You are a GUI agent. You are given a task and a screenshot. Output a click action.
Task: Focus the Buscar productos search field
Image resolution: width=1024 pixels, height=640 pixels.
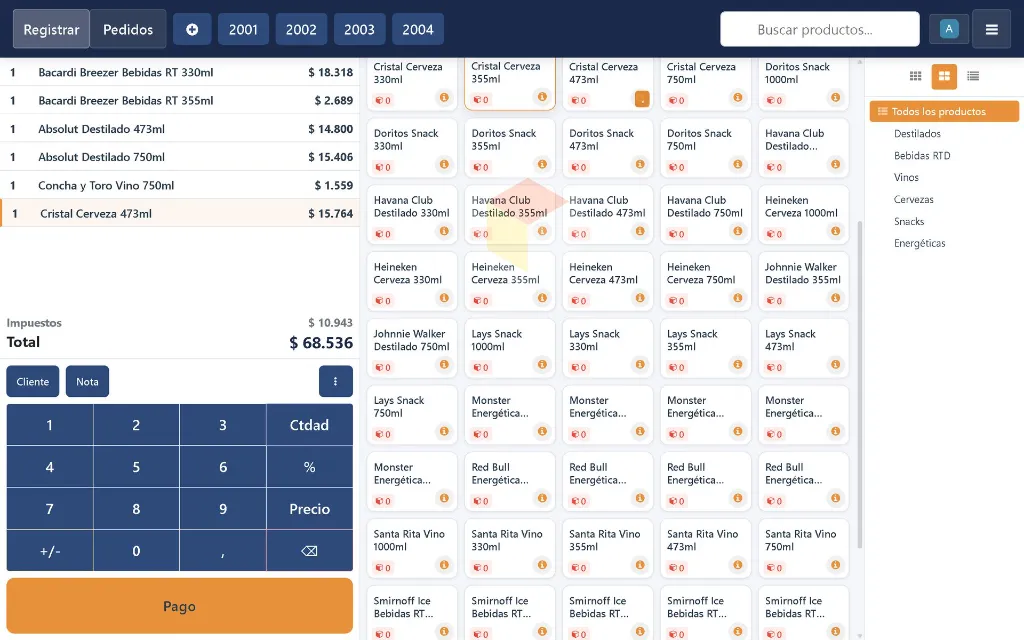(x=820, y=29)
